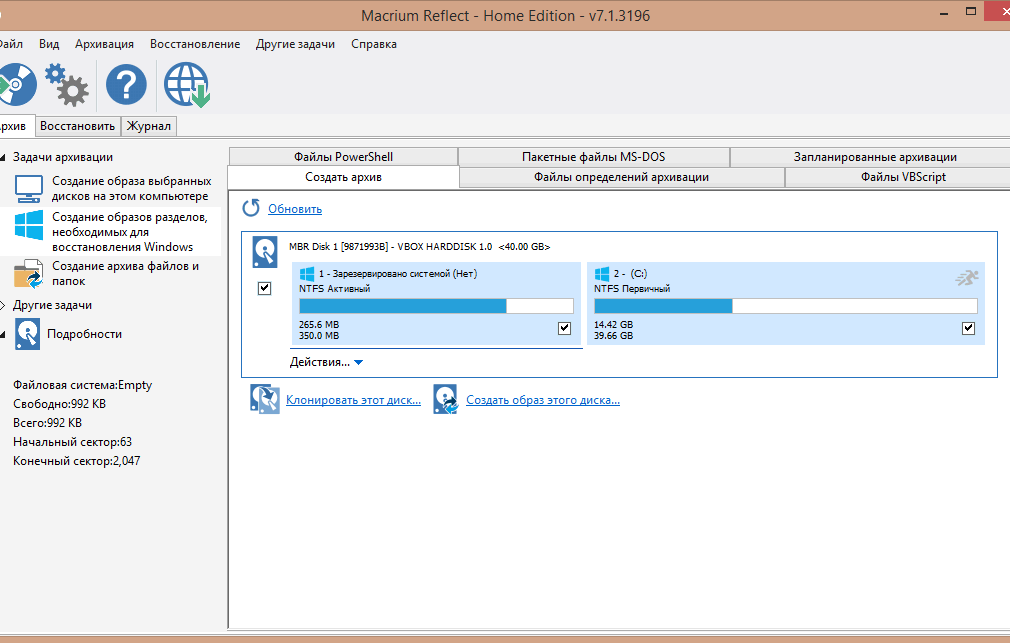The image size is (1010, 643).
Task: Toggle the whole MBR Disk 1 checkbox
Action: pyautogui.click(x=265, y=288)
